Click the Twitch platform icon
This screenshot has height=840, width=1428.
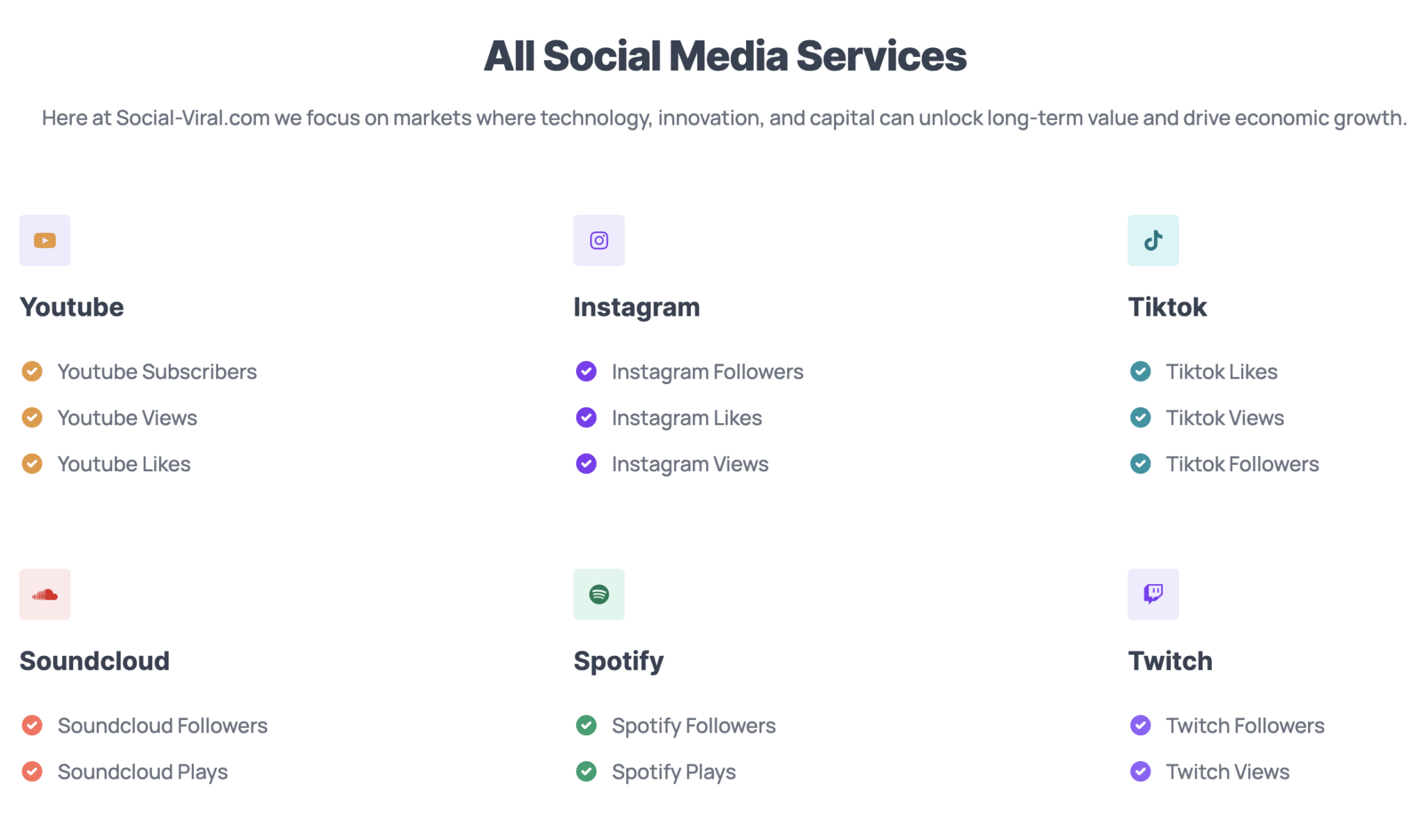click(x=1152, y=594)
